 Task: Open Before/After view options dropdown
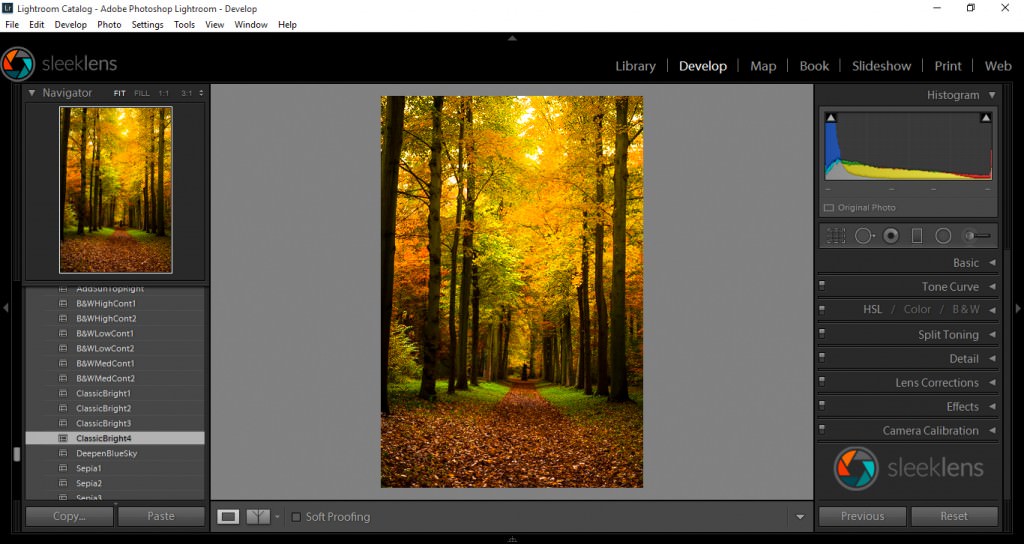pos(277,517)
